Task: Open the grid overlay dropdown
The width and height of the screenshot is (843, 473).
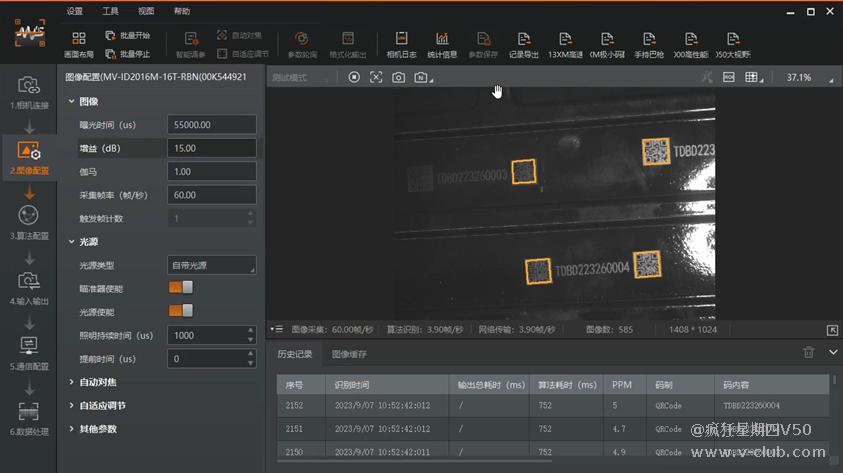Action: pyautogui.click(x=754, y=77)
